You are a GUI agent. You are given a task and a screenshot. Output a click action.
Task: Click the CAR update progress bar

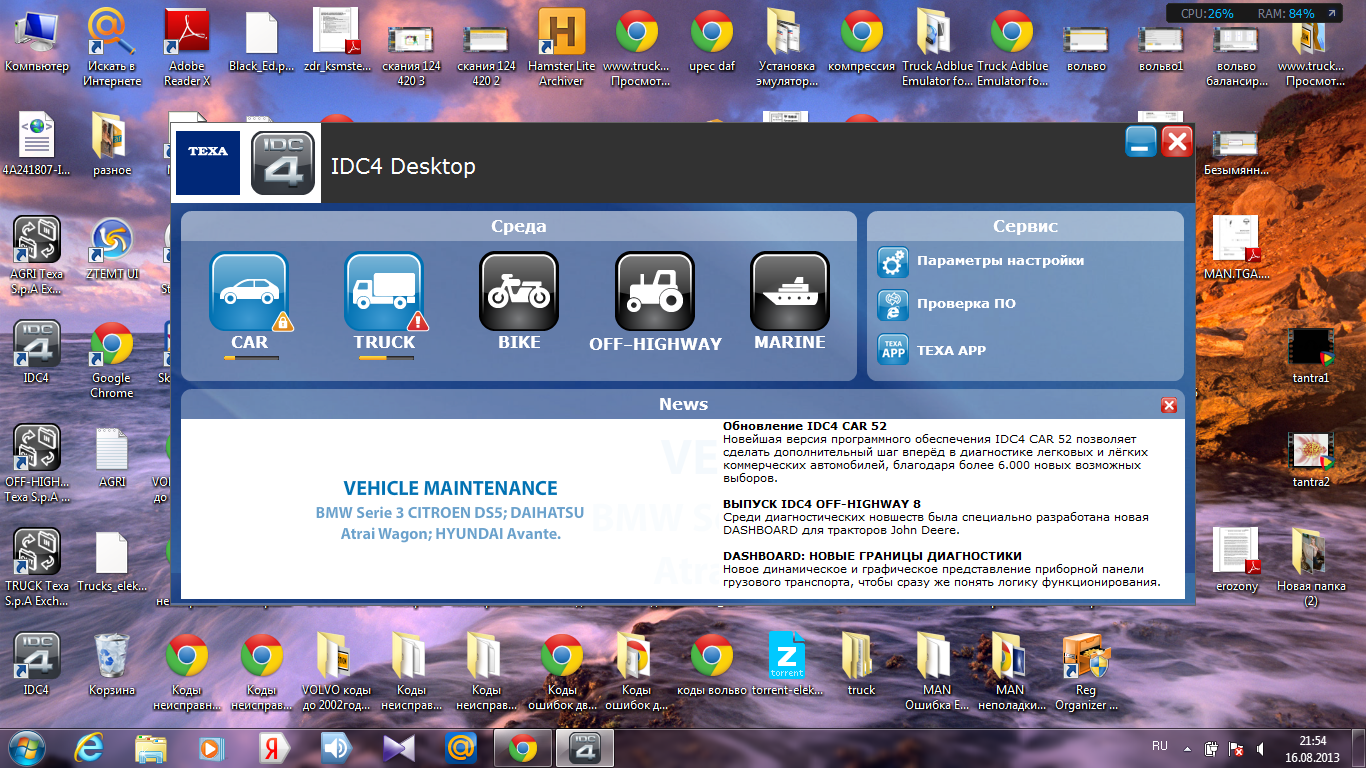pos(251,358)
